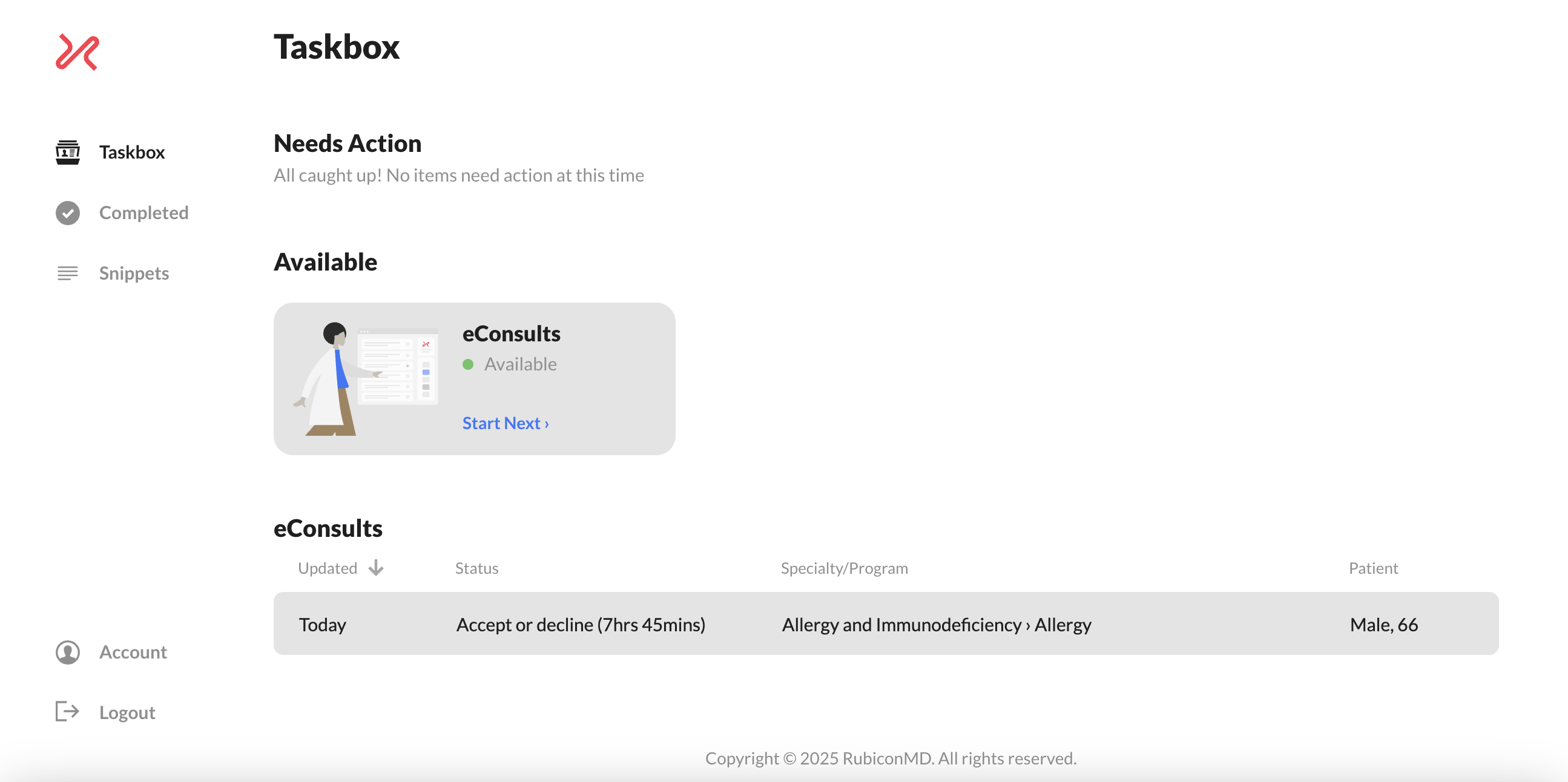The width and height of the screenshot is (1568, 782).
Task: Click the Snippets lines icon
Action: [68, 273]
